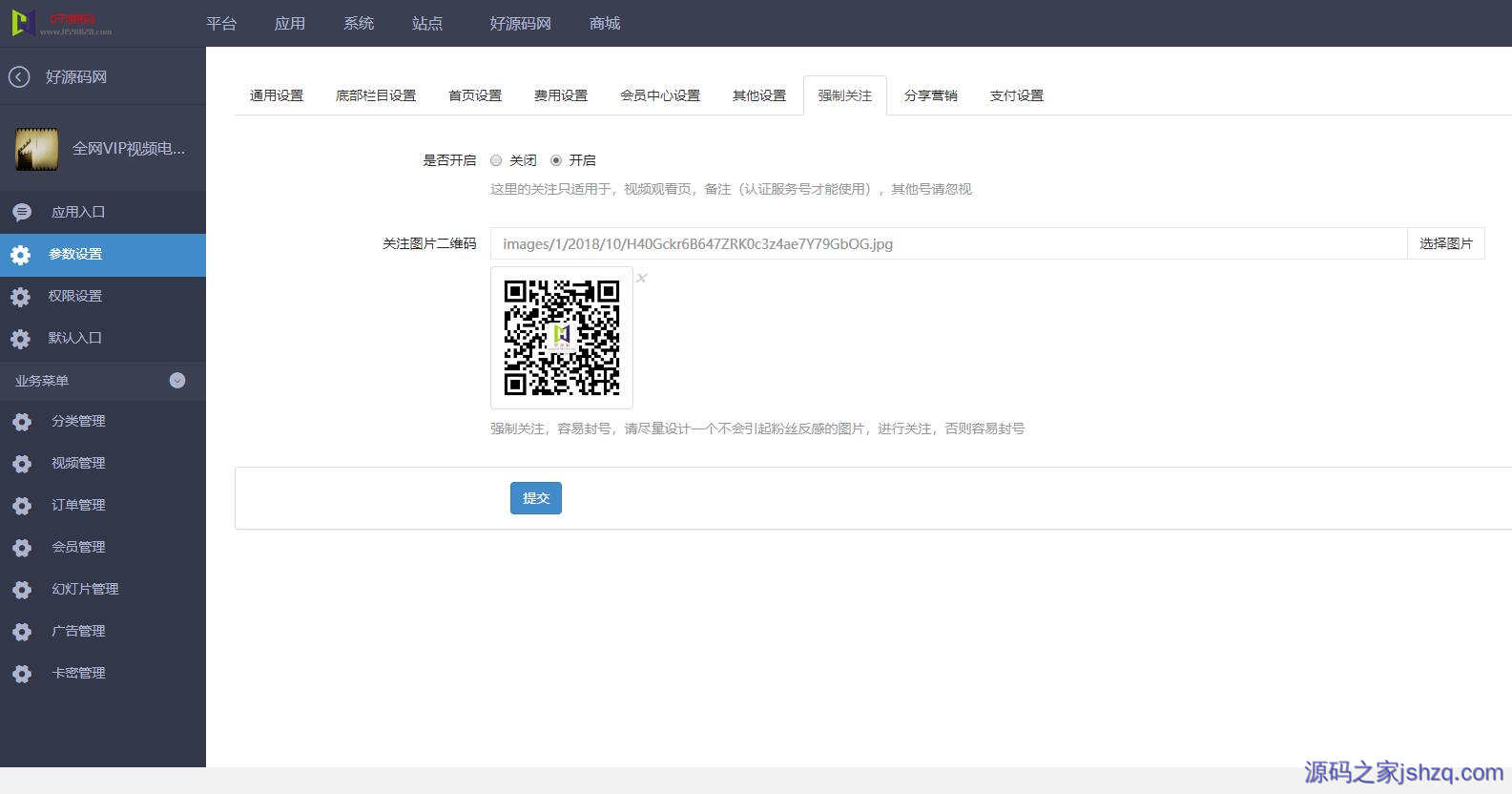
Task: Click the gear icon beside 幻灯片管理
Action: (x=22, y=590)
